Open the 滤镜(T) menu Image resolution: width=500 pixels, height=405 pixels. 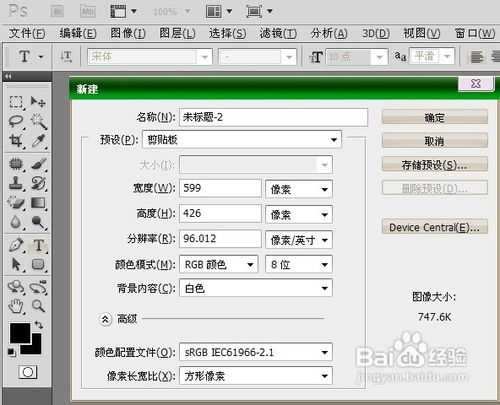point(278,33)
